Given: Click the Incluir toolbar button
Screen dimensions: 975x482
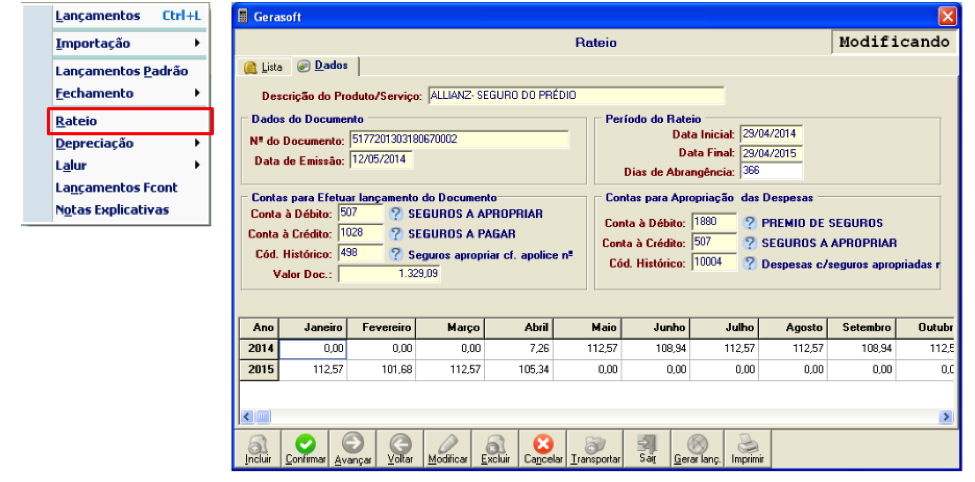Looking at the screenshot, I should point(259,449).
